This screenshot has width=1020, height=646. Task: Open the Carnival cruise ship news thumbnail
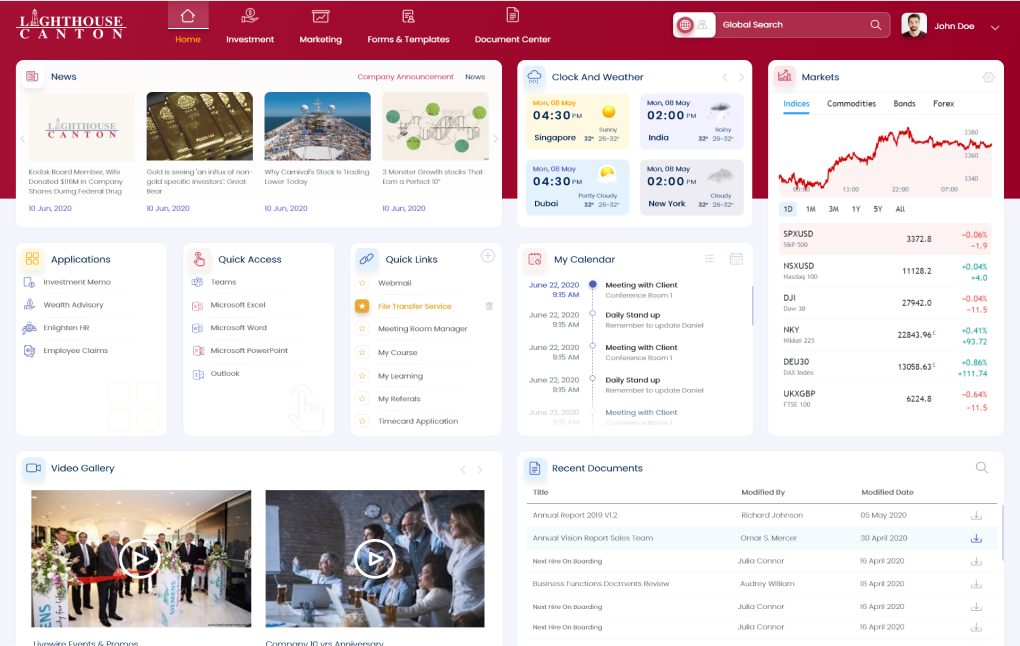coord(317,126)
